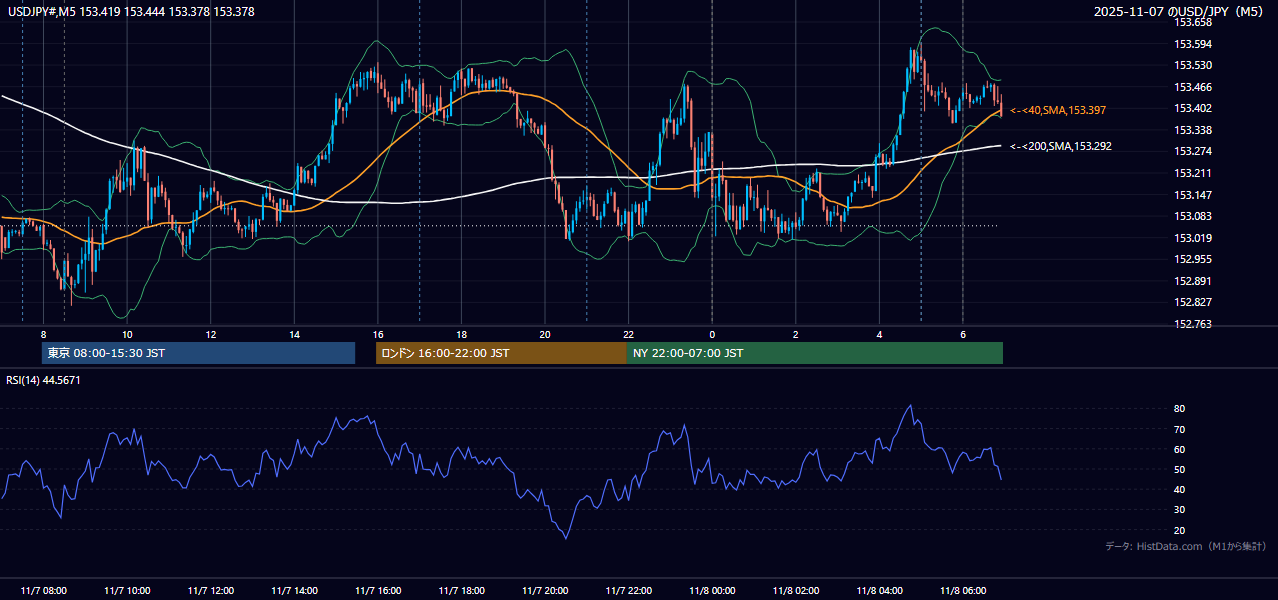This screenshot has height=600, width=1278.
Task: Click price axis label 153.019
Action: pos(1193,238)
